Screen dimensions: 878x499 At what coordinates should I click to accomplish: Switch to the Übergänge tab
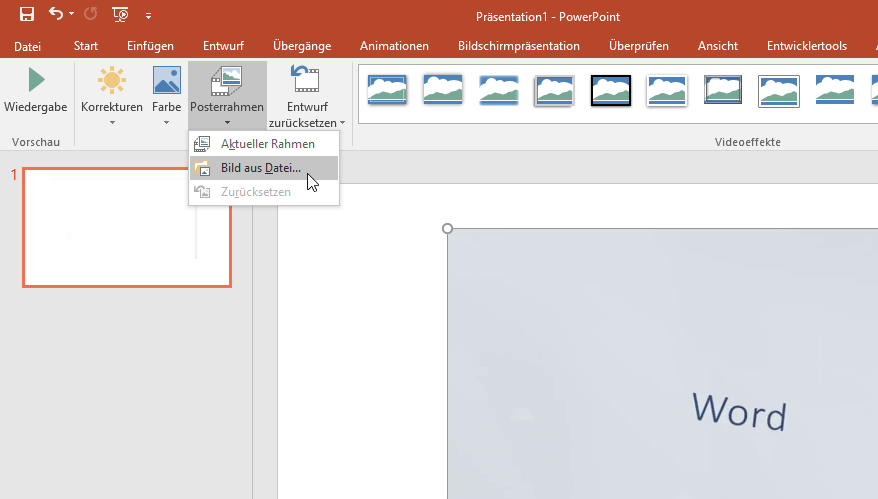302,46
